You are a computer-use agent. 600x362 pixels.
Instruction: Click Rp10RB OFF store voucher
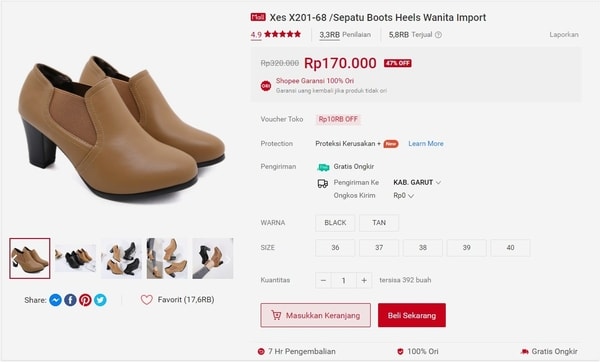[x=338, y=119]
